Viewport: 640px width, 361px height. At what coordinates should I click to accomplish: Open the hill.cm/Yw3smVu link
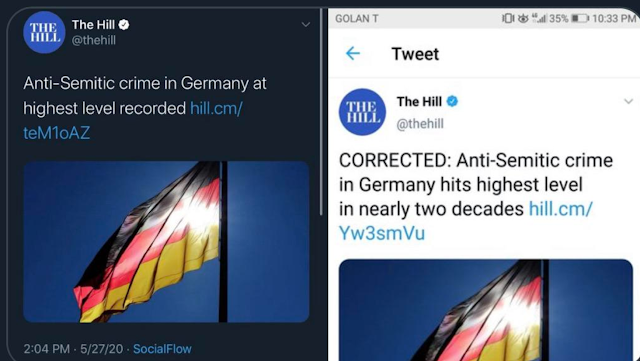click(x=466, y=221)
